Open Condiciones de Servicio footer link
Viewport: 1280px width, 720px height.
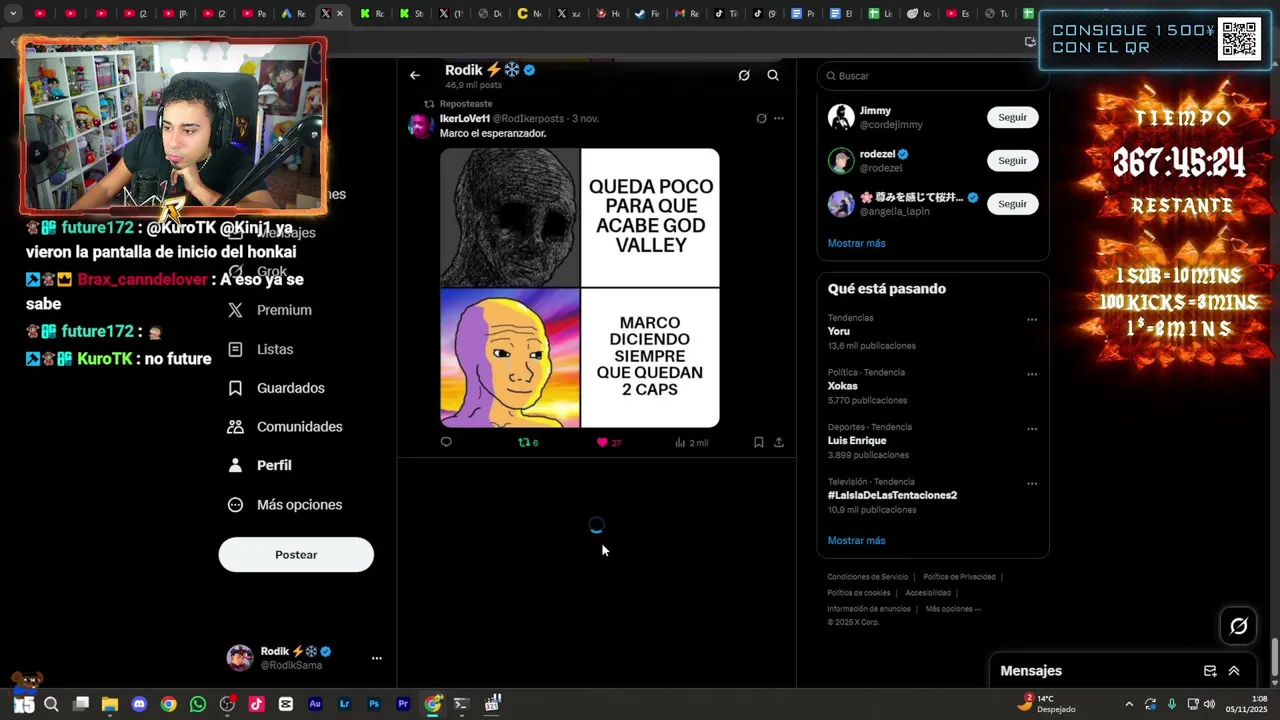pos(867,577)
